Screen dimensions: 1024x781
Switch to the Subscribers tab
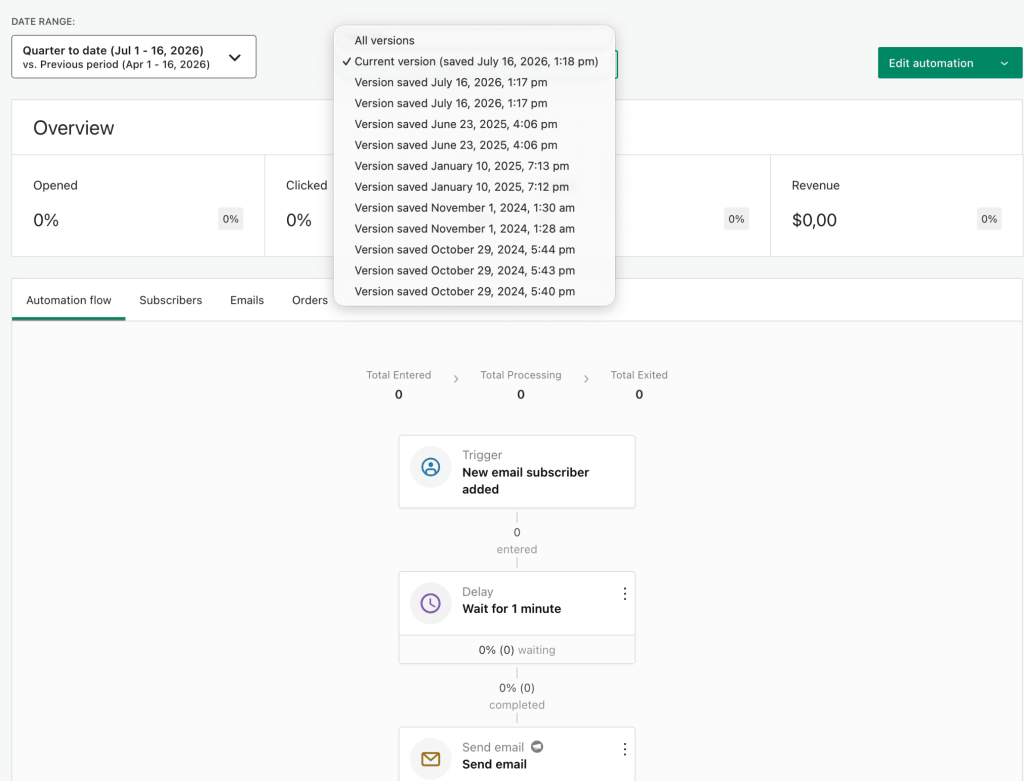(x=170, y=300)
